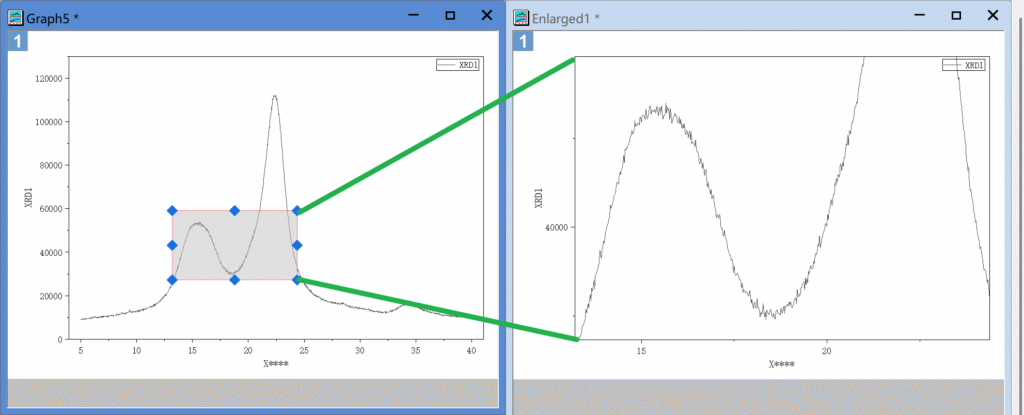The width and height of the screenshot is (1024, 415).
Task: Minimize the Enlarged1 window
Action: [x=920, y=15]
